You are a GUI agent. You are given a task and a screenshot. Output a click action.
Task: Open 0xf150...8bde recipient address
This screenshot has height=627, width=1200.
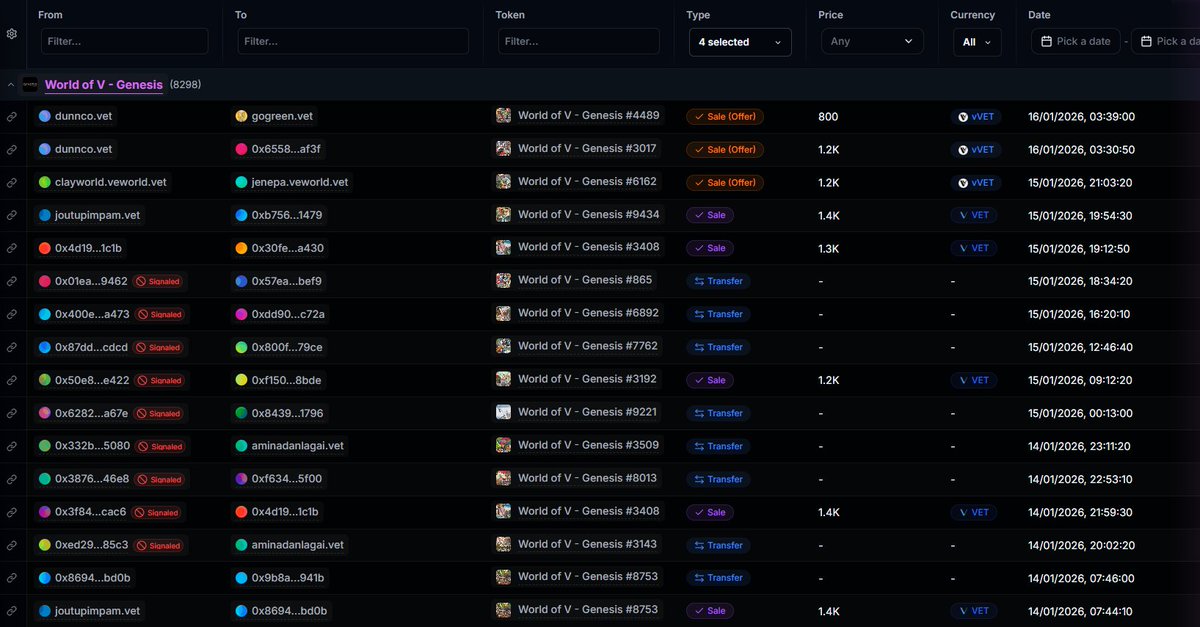286,380
